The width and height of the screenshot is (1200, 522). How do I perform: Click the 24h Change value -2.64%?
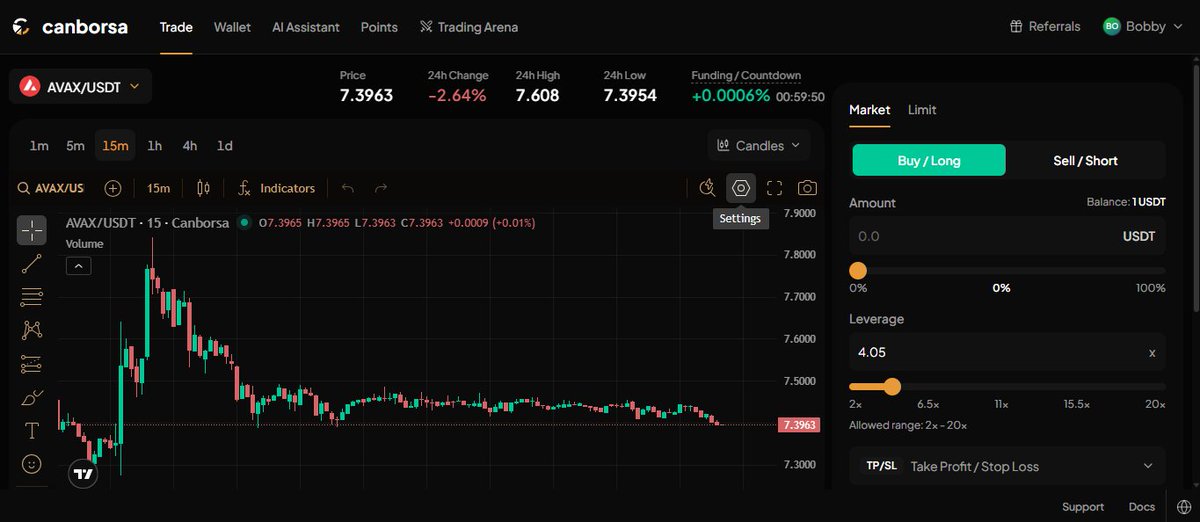coord(457,96)
